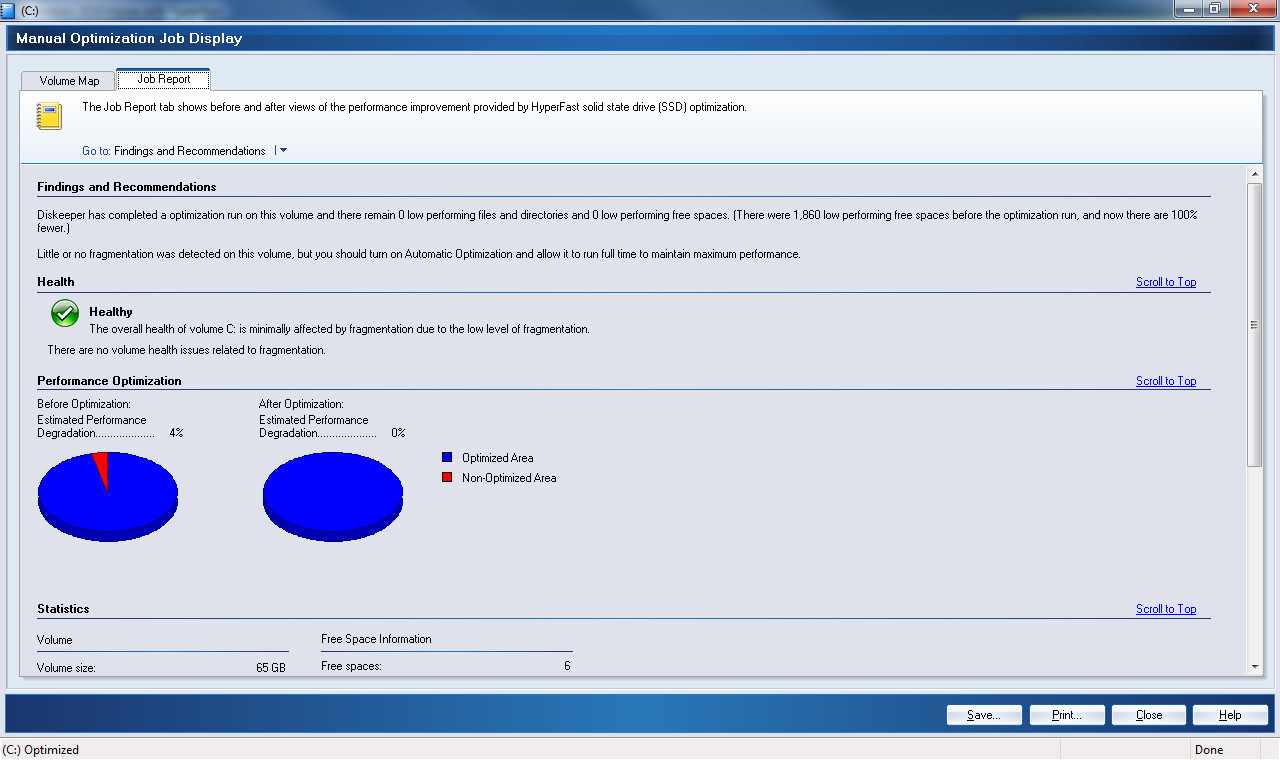1280x760 pixels.
Task: Click the 'Done' status bar entry
Action: click(1209, 750)
